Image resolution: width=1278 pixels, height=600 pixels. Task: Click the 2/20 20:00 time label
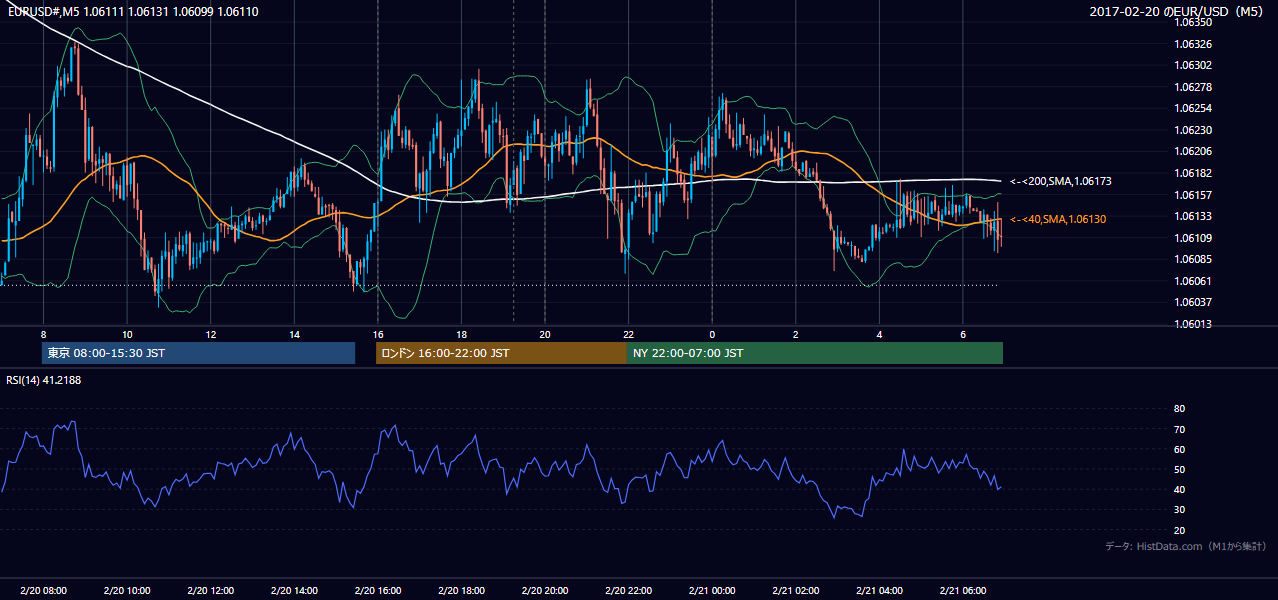click(545, 591)
